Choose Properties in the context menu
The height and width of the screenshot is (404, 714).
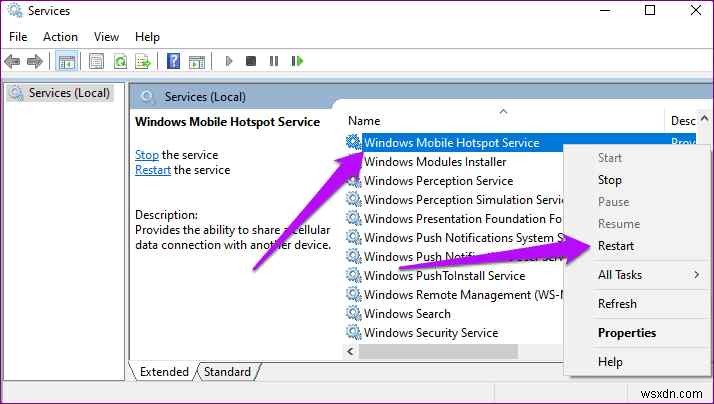point(627,333)
